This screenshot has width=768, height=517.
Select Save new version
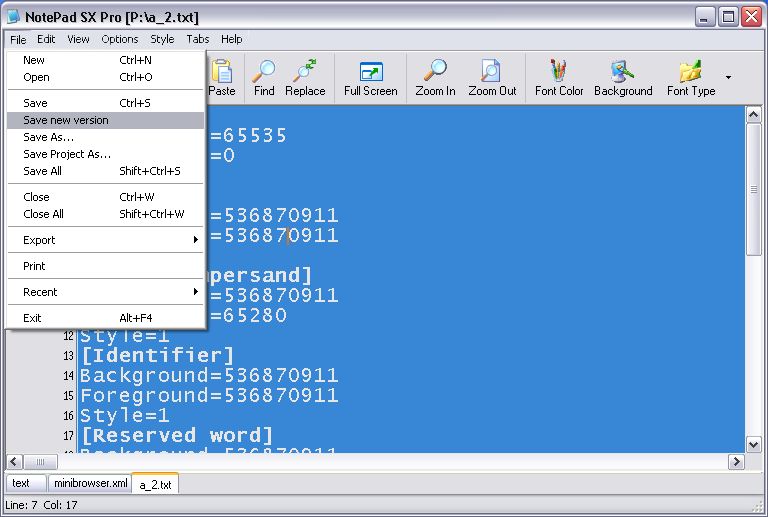105,120
